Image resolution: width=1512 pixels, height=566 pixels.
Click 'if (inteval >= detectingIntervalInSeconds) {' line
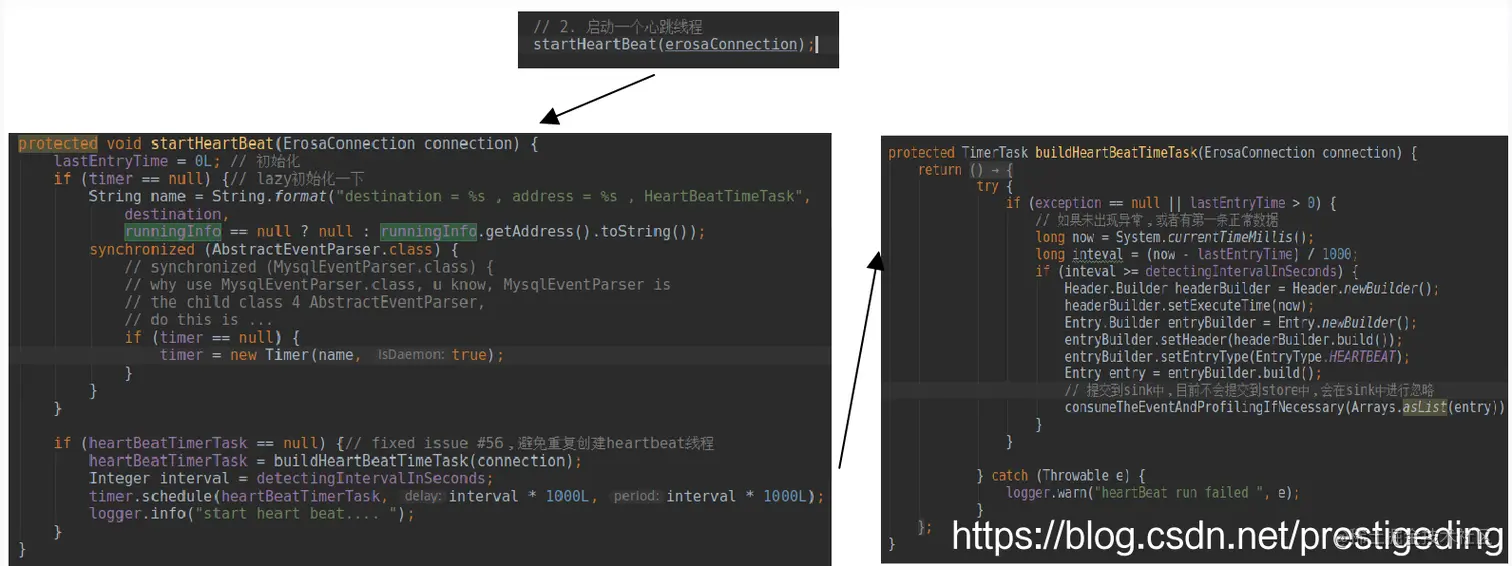pyautogui.click(x=1197, y=271)
